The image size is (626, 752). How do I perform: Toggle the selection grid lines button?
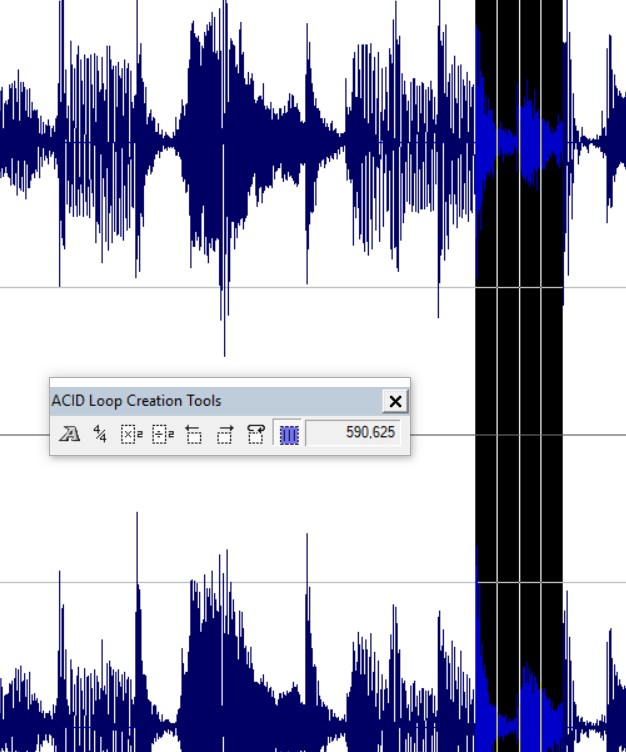[x=289, y=434]
